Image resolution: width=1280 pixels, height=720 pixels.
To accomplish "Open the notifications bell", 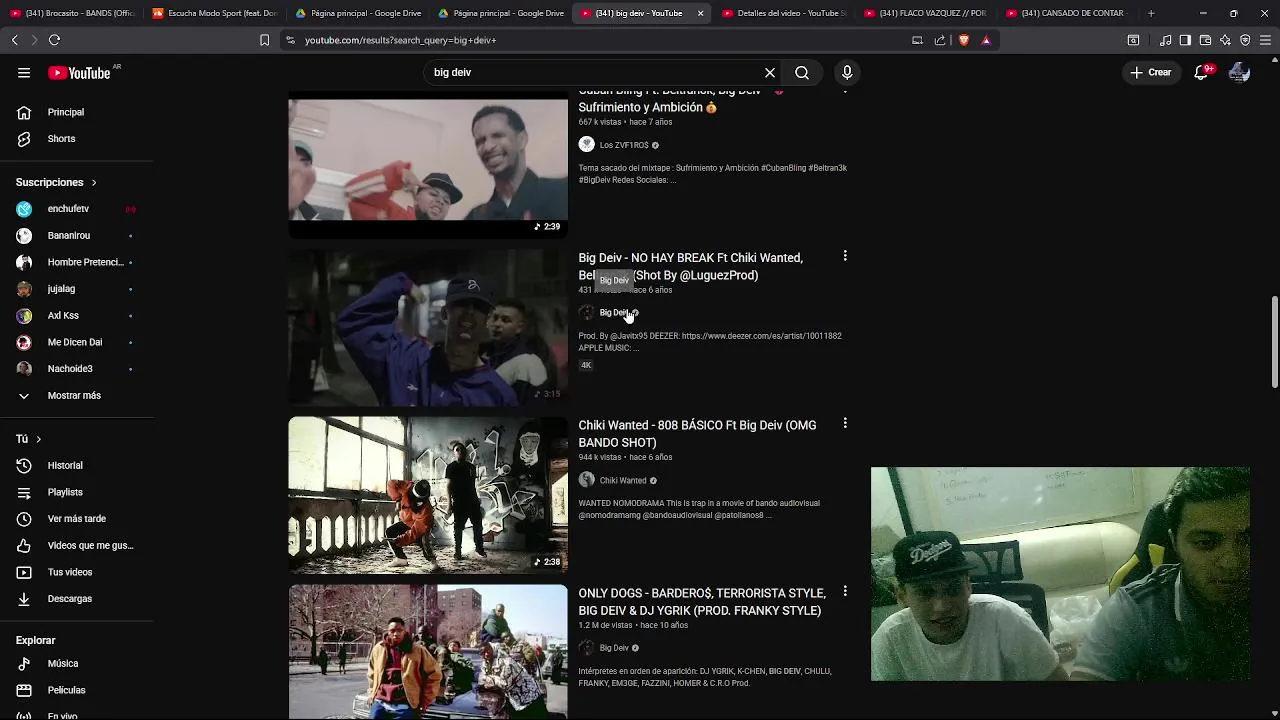I will (x=1202, y=72).
